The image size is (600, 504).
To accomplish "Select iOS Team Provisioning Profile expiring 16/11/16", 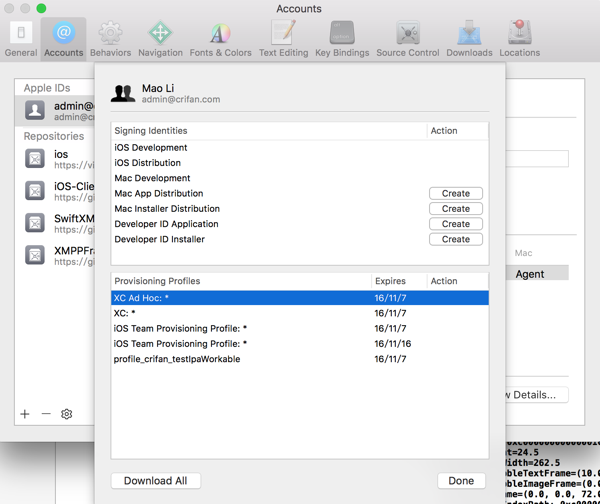I will point(300,344).
